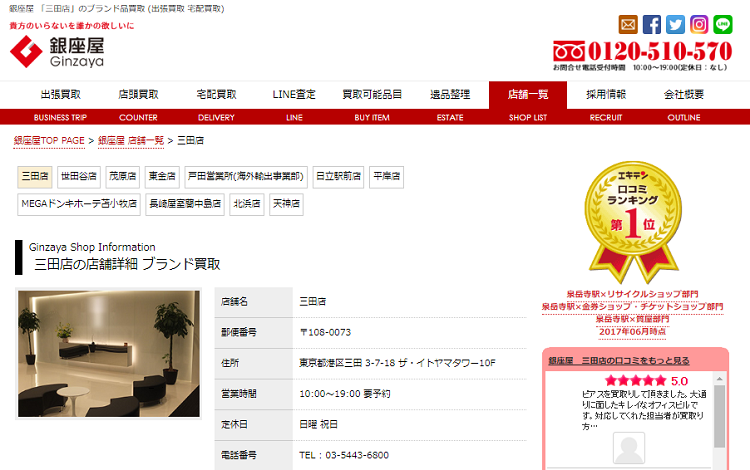Click 泉岳寺駅×金券ショップ・チケットショップ部門 link

[632, 306]
